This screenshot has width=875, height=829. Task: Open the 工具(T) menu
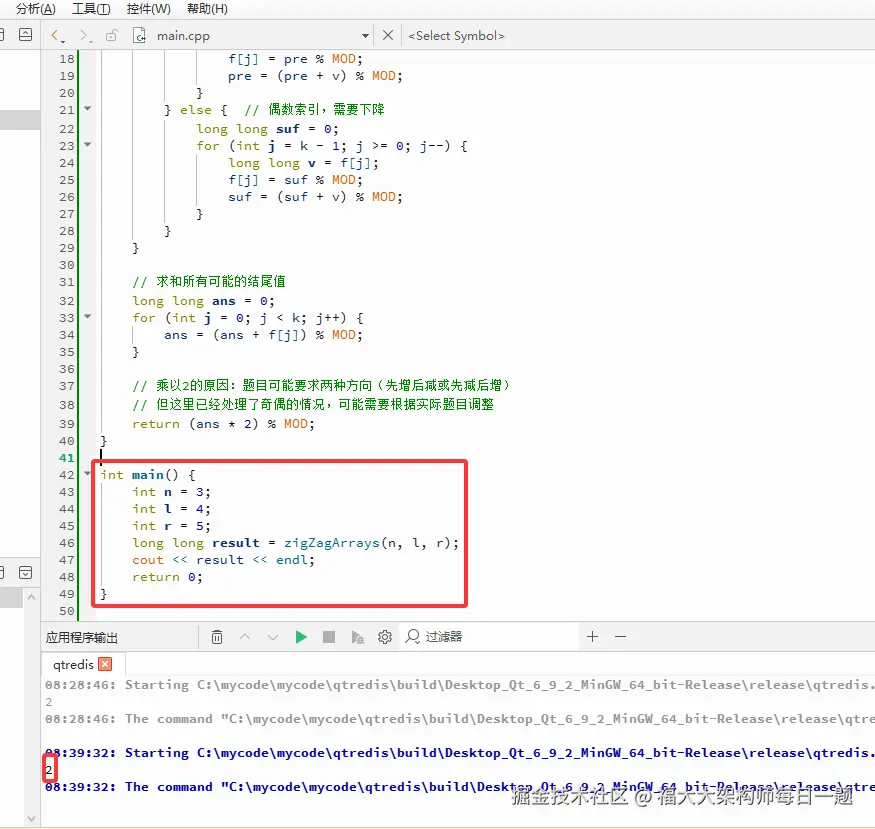point(92,9)
